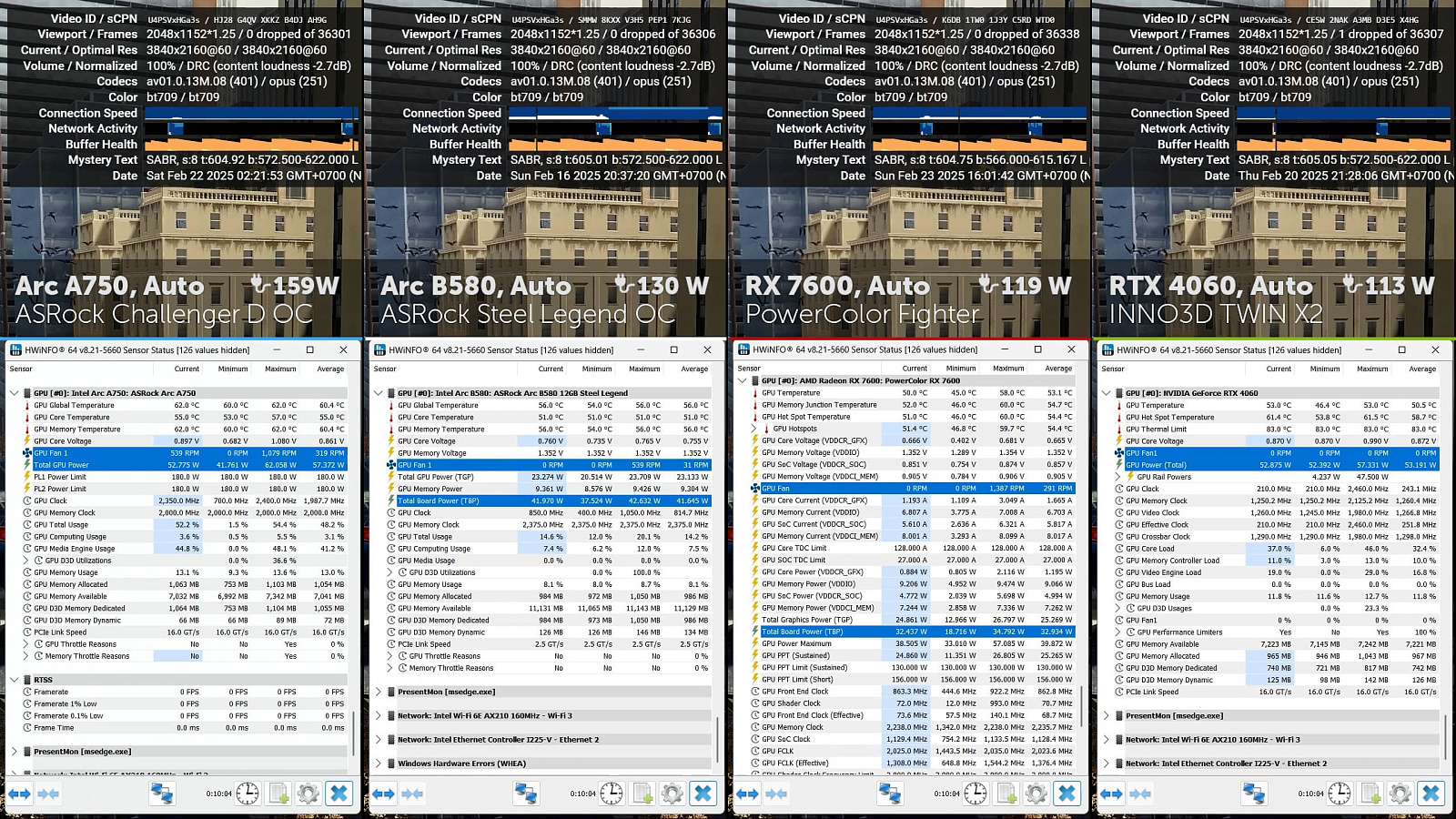This screenshot has width=1456, height=819.
Task: Open sensor settings gear in RX 7600 window
Action: 1036,794
